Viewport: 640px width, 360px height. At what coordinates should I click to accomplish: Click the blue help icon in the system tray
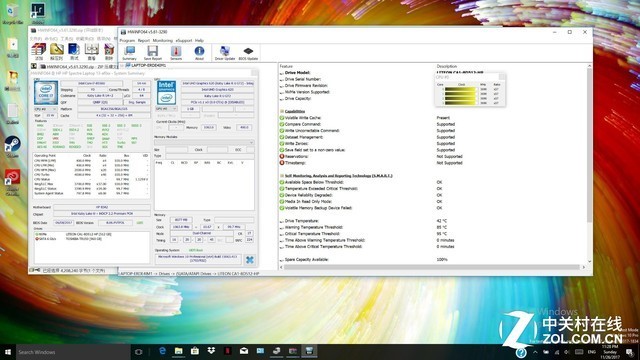521,352
